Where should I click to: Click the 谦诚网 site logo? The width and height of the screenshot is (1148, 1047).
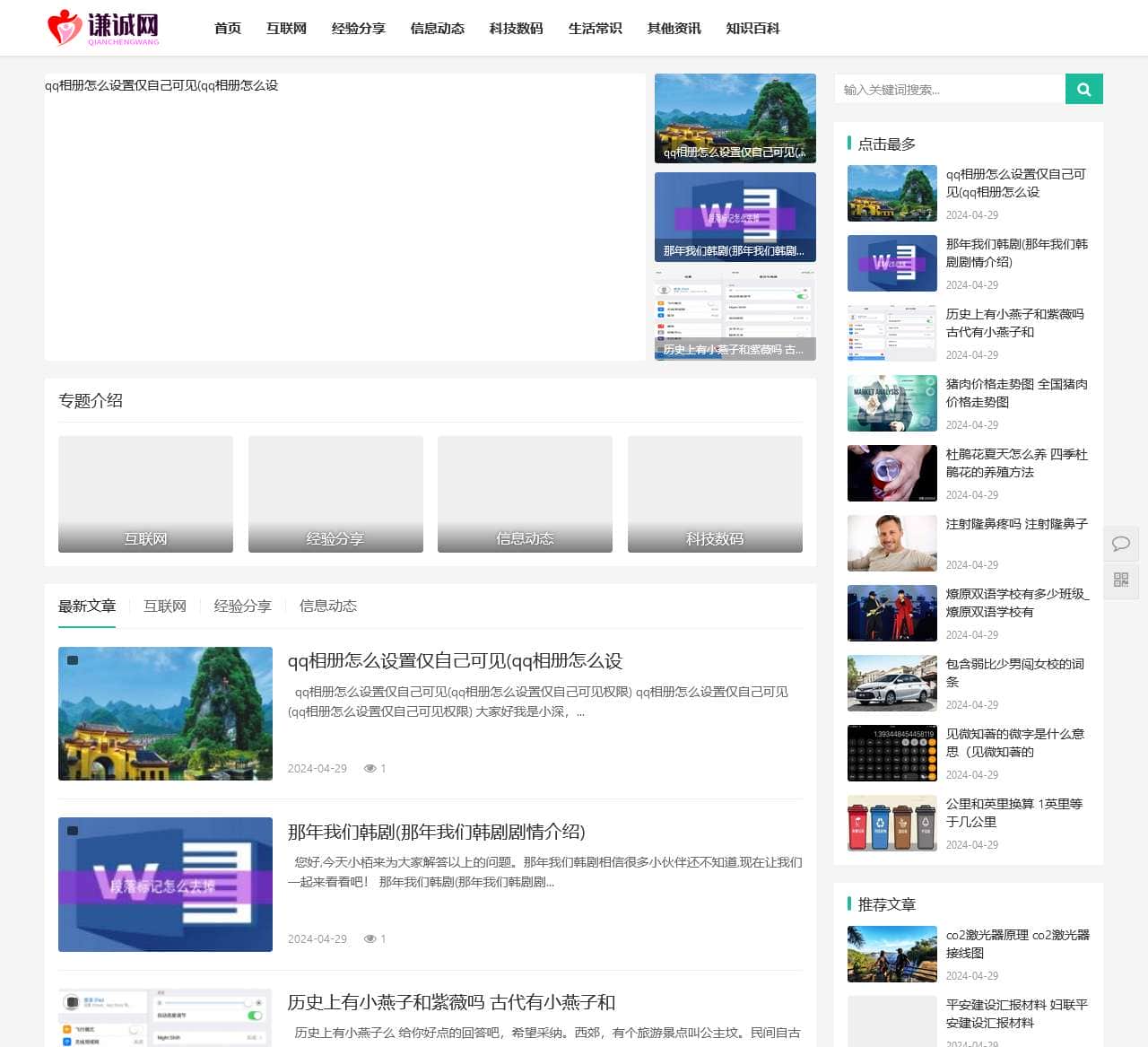pyautogui.click(x=103, y=28)
